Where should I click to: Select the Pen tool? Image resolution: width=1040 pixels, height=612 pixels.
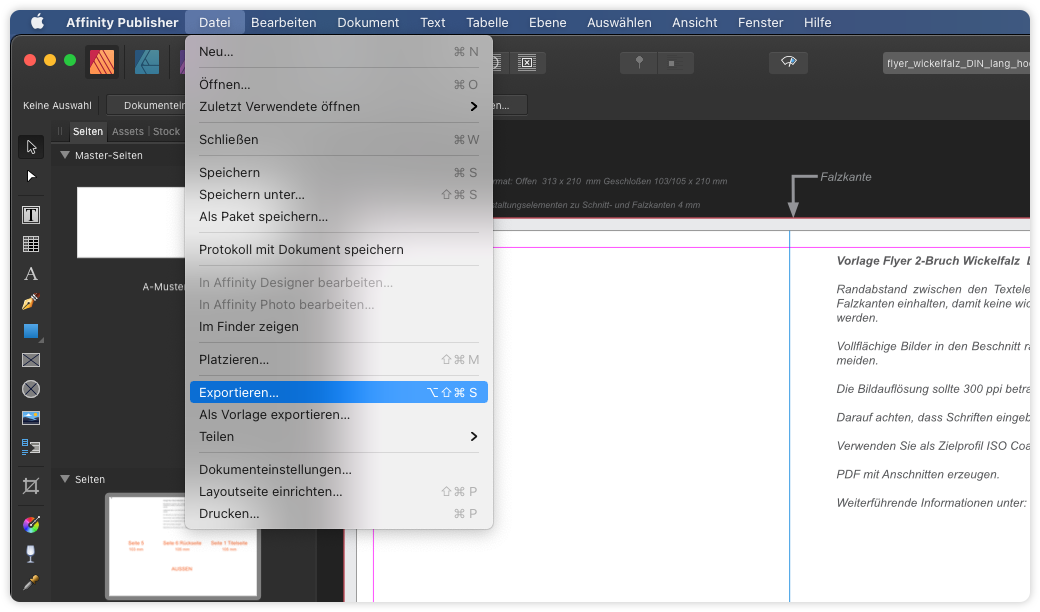31,302
